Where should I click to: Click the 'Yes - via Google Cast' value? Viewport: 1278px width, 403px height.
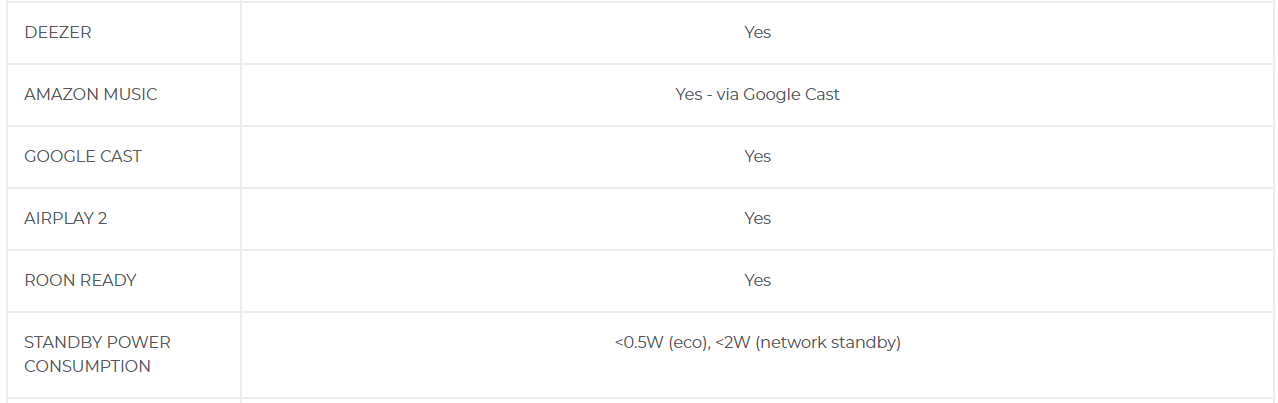(757, 94)
